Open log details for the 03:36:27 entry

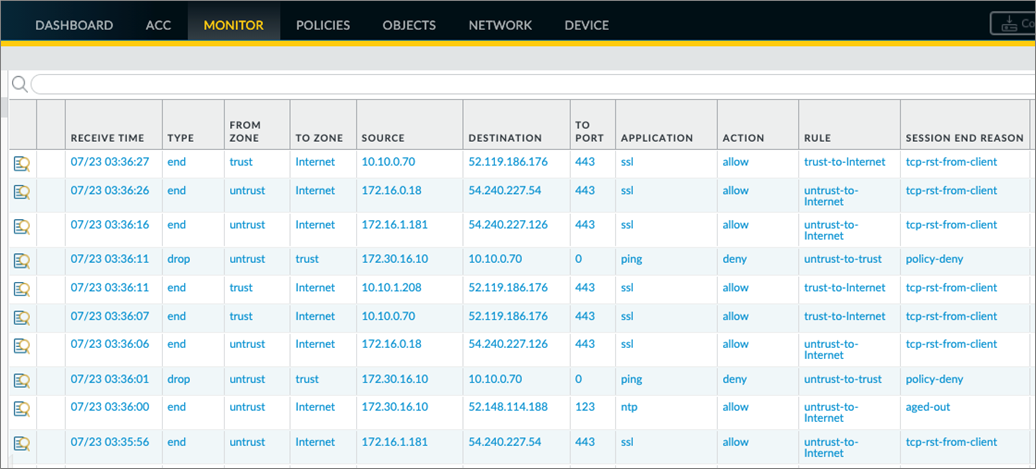(22, 163)
